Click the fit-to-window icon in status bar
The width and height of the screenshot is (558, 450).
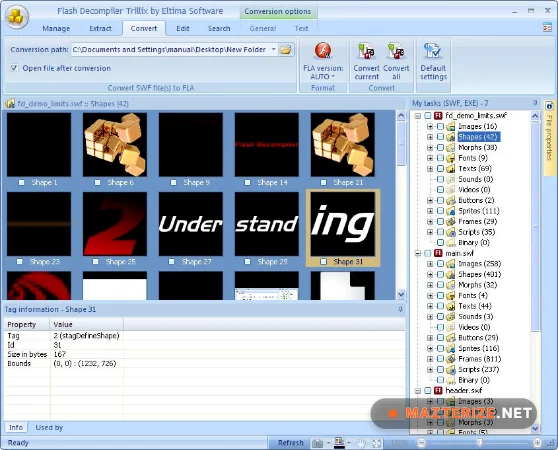click(x=377, y=443)
